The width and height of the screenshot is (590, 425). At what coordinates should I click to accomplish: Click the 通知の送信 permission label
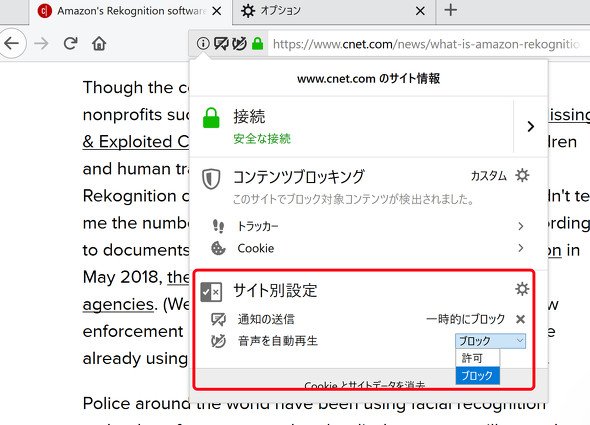point(266,319)
